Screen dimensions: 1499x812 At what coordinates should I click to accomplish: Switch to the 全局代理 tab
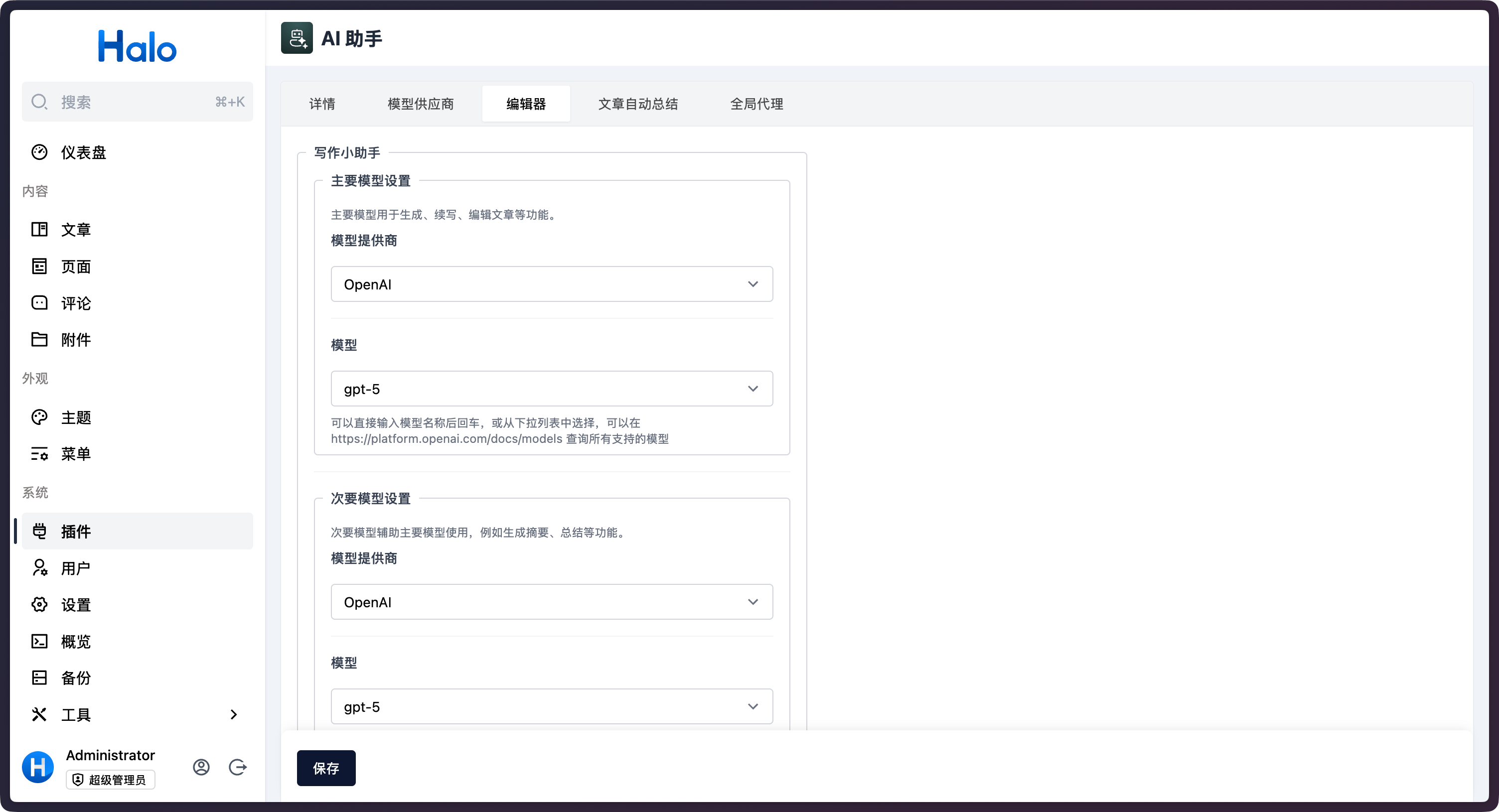tap(757, 104)
